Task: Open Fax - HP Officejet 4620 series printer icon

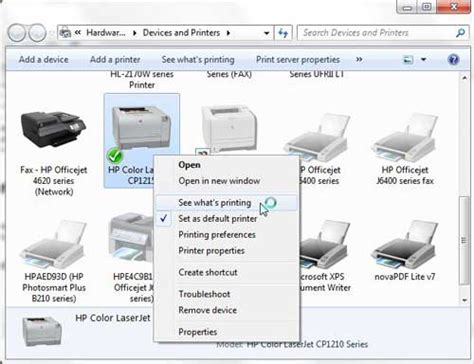Action: point(53,129)
